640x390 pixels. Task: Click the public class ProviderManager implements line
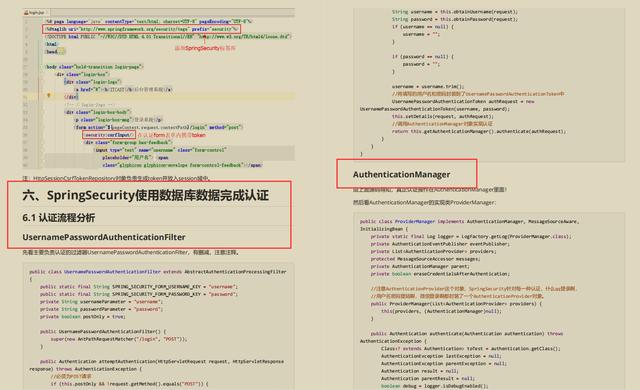click(469, 221)
